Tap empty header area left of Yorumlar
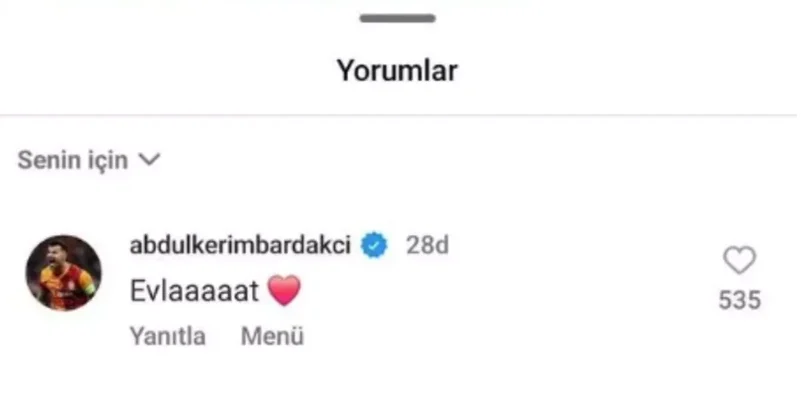 click(x=166, y=70)
